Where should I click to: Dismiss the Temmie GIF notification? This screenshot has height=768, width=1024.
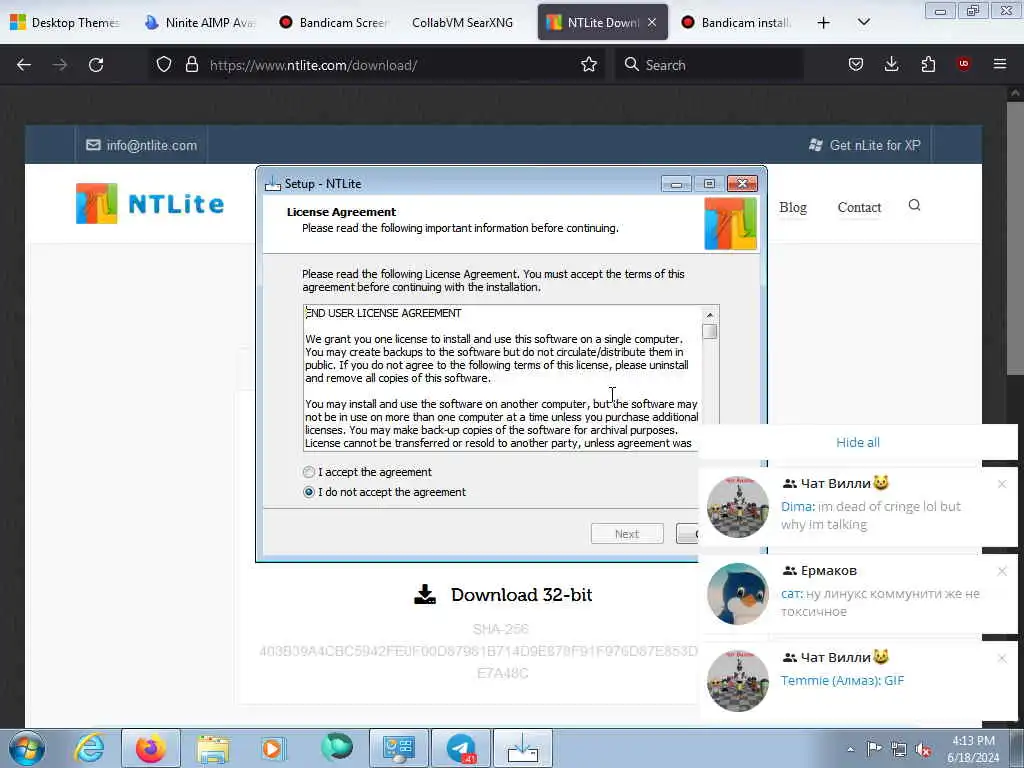[x=1002, y=658]
